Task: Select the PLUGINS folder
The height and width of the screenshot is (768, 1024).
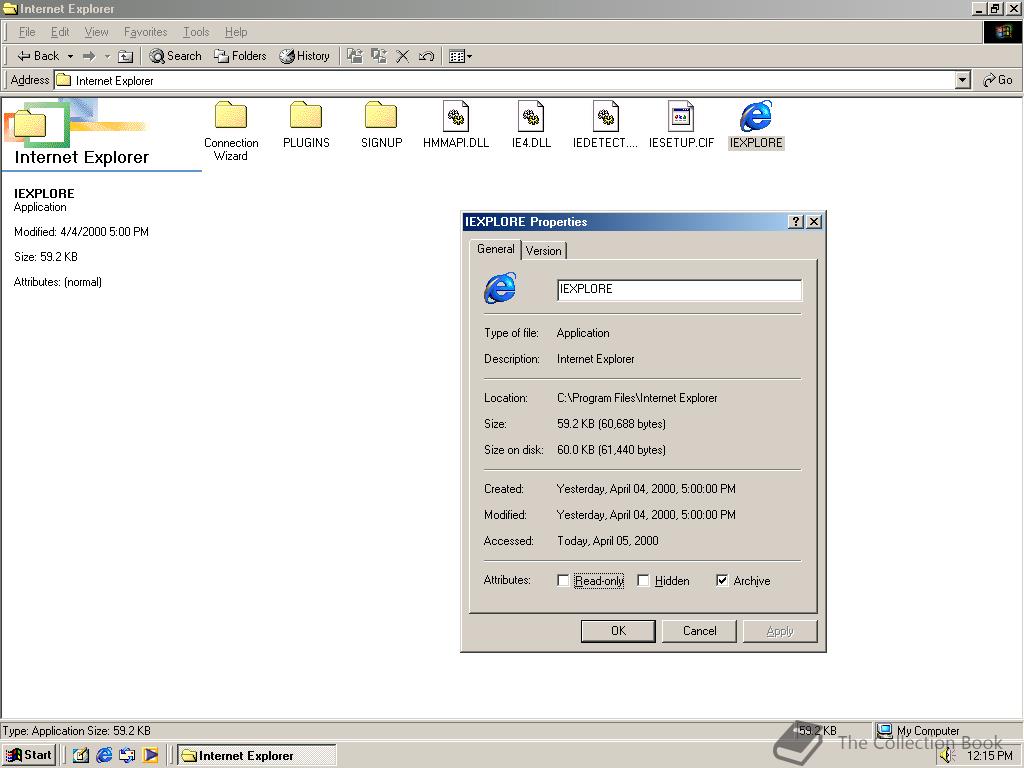Action: point(306,125)
